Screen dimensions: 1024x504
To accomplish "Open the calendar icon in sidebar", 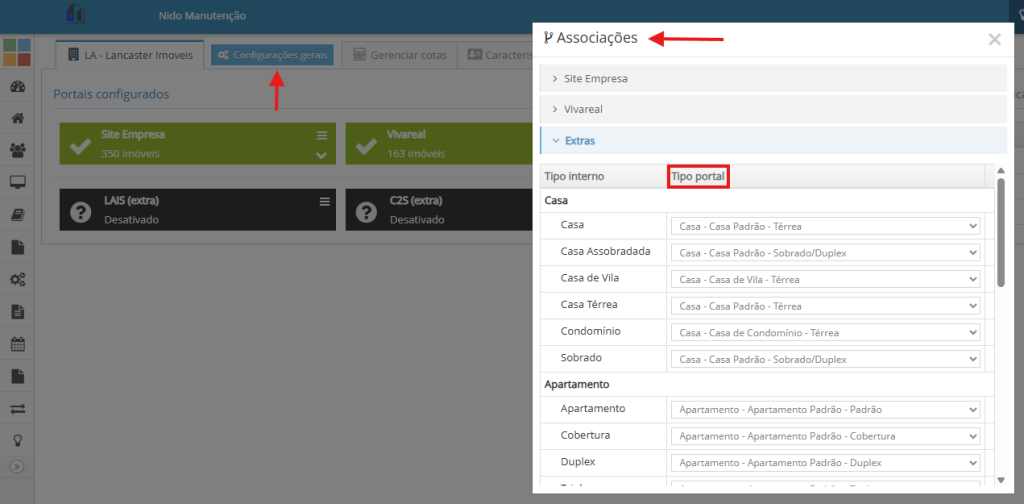I will pyautogui.click(x=17, y=344).
